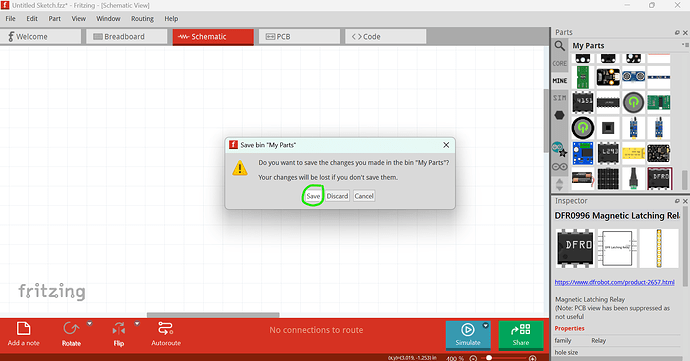This screenshot has width=690, height=361.
Task: Select the DFR0996 relay part thumbnail
Action: point(659,178)
